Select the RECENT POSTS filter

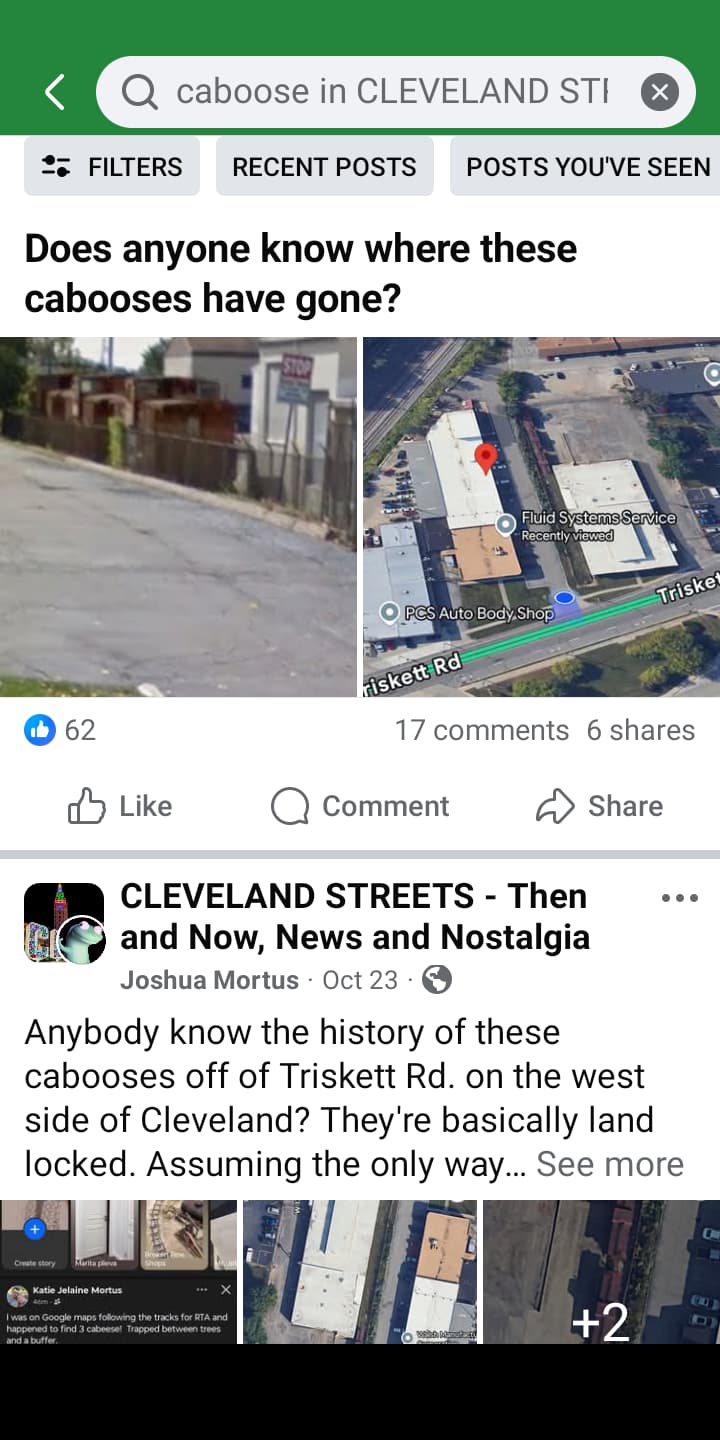pyautogui.click(x=324, y=166)
